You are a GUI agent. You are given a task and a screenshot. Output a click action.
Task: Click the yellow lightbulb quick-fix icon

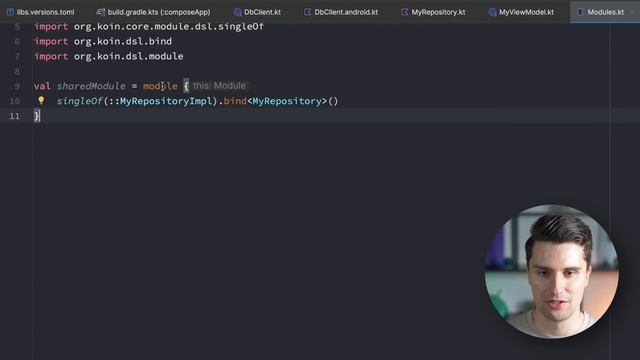(x=41, y=100)
